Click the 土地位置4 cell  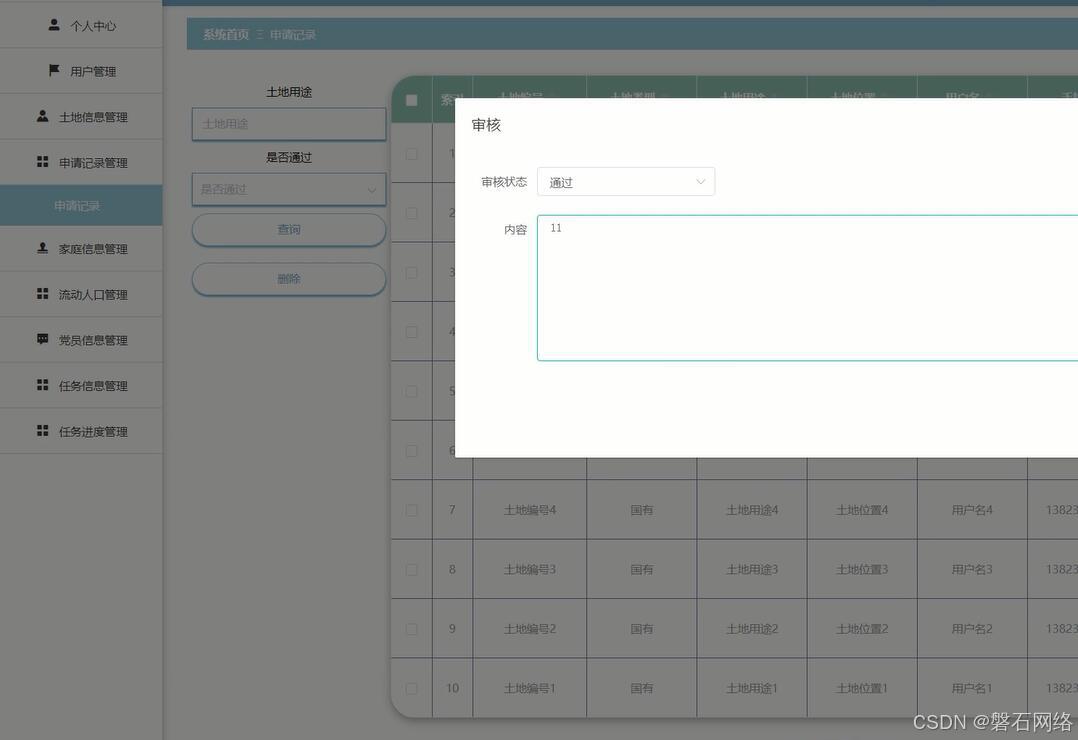[862, 510]
